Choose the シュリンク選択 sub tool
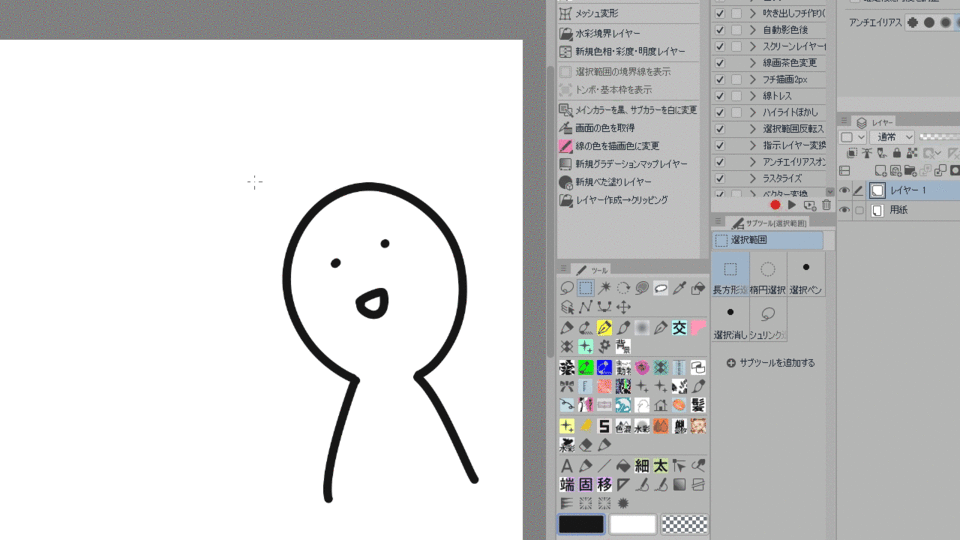960x540 pixels. pos(768,321)
